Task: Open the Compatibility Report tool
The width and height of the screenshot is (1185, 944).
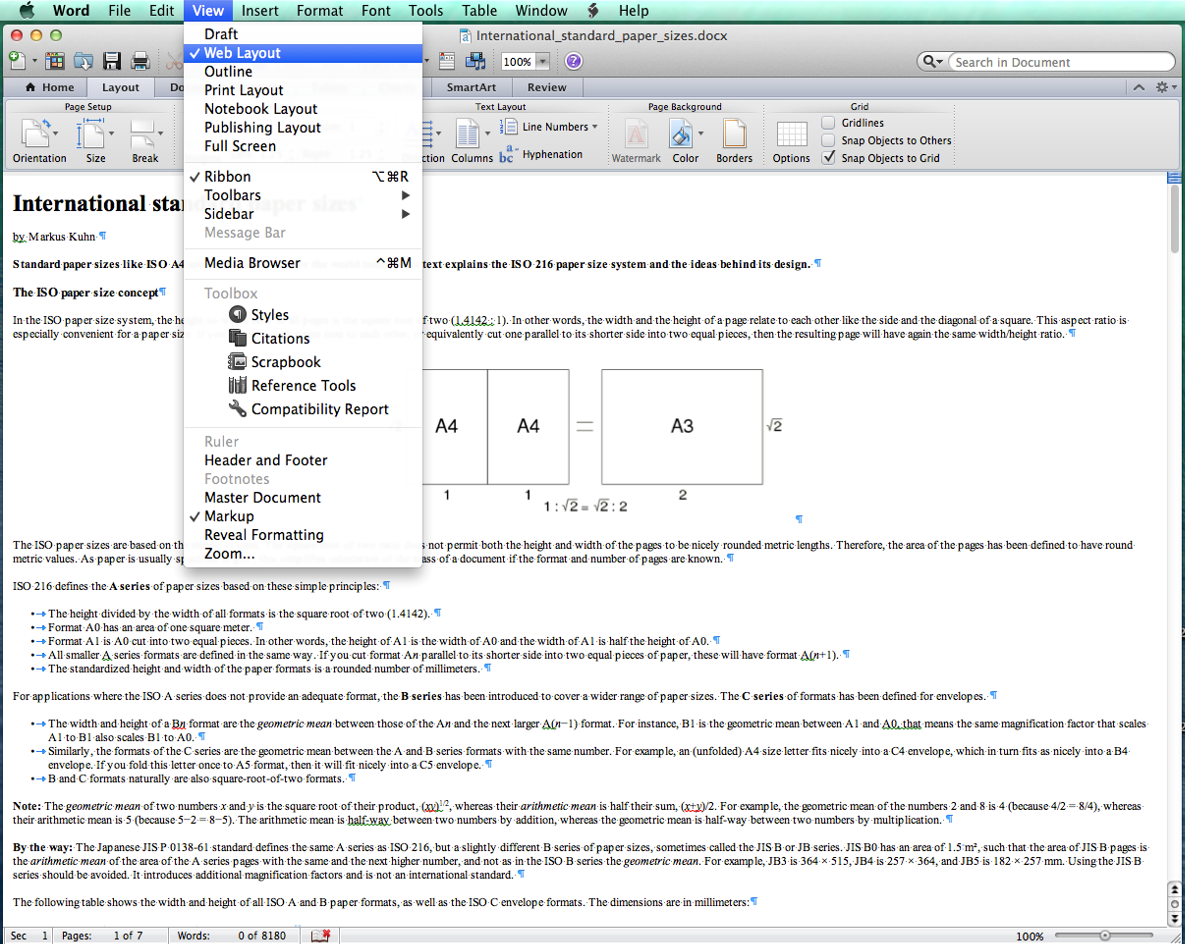Action: (319, 409)
